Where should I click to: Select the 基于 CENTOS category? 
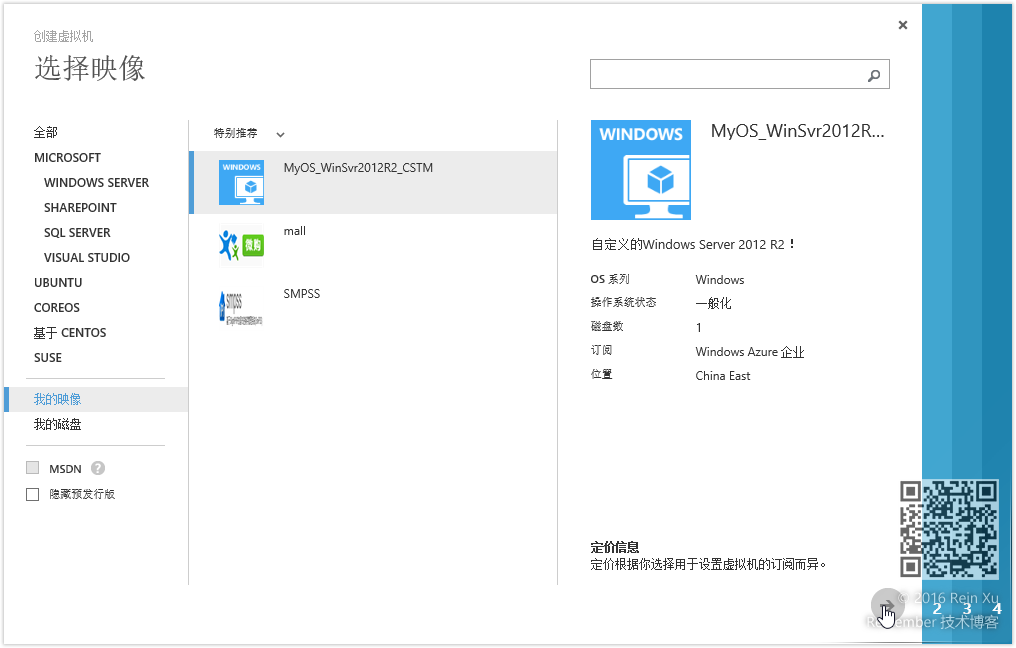point(70,333)
